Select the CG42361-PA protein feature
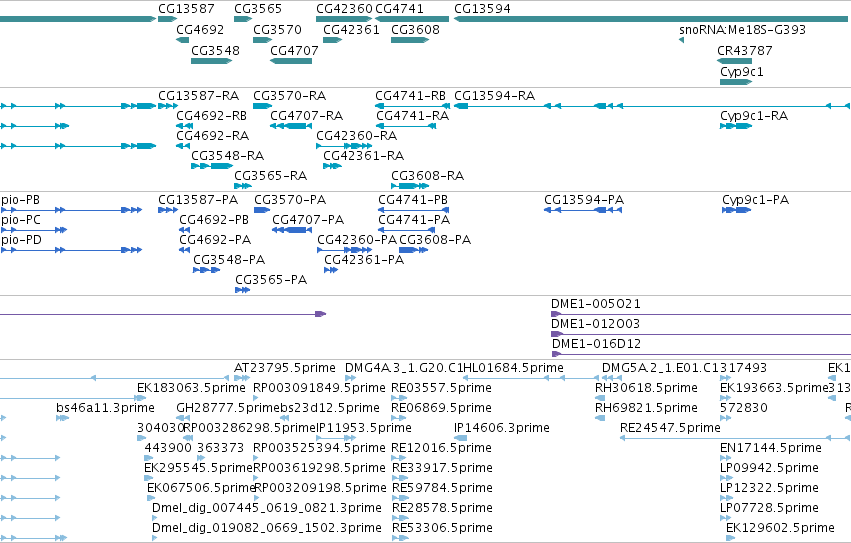This screenshot has width=851, height=543. 331,270
